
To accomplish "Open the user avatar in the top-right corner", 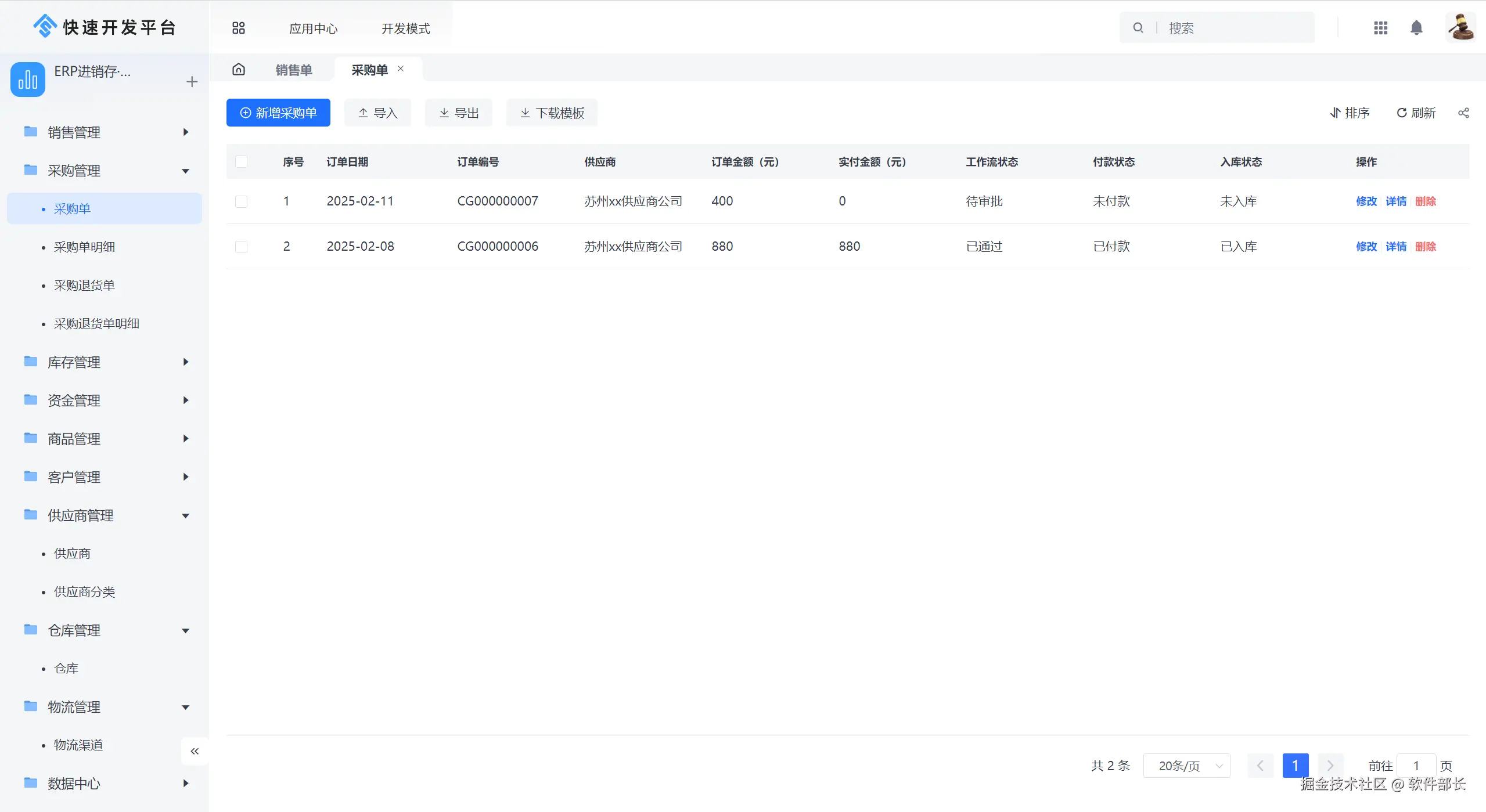I will tap(1460, 27).
